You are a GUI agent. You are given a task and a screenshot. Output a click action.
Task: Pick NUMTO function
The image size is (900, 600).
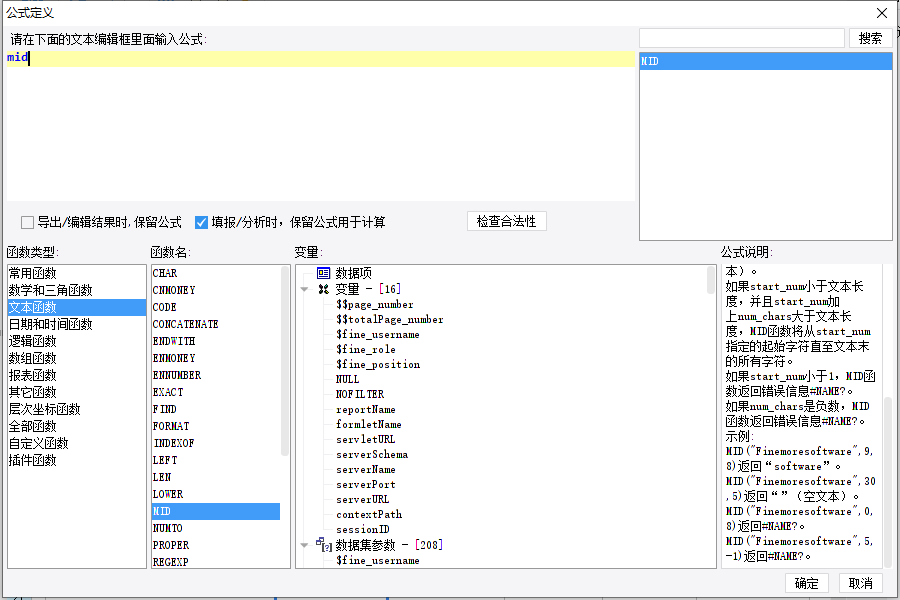coord(216,528)
